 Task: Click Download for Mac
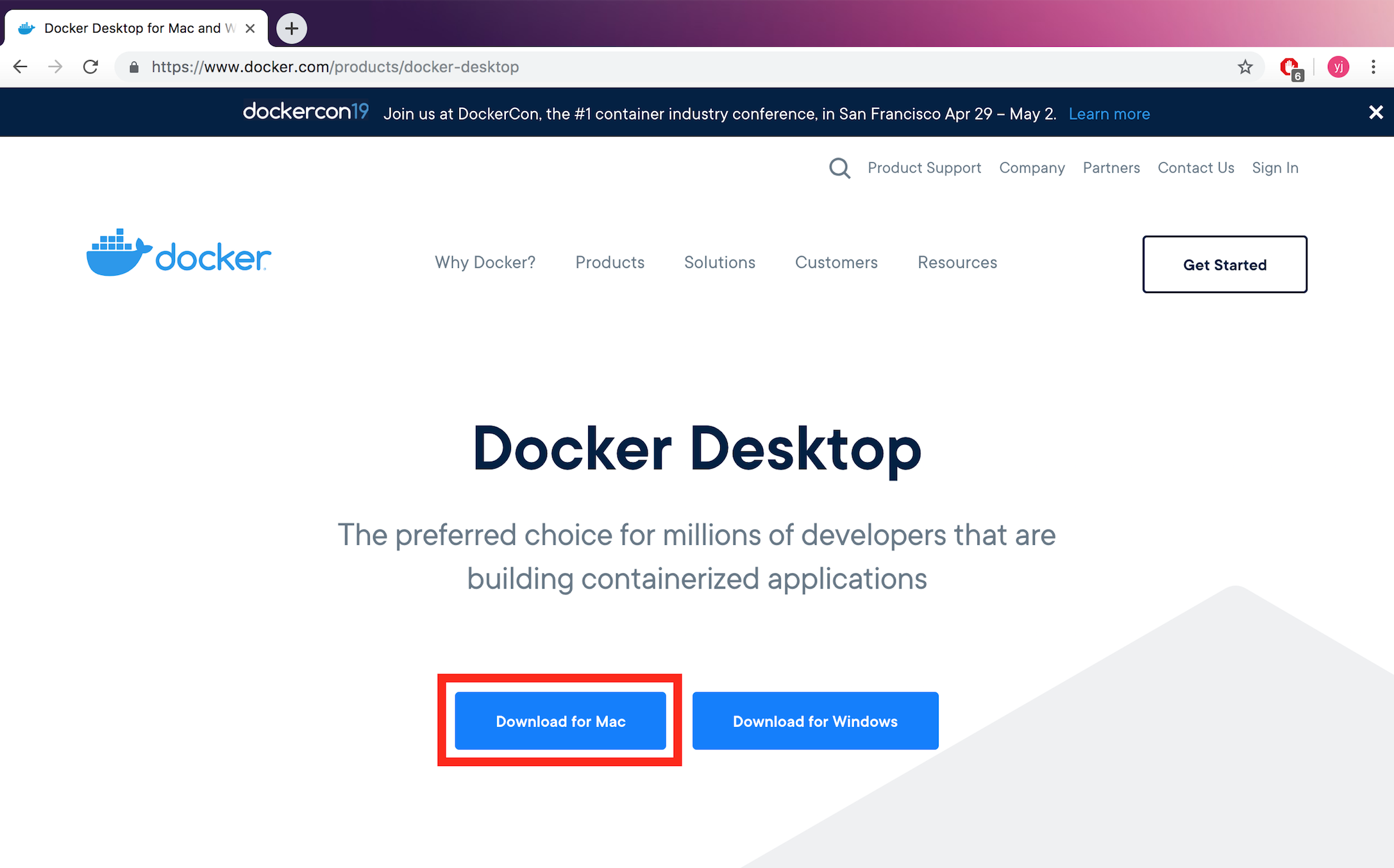pos(560,721)
